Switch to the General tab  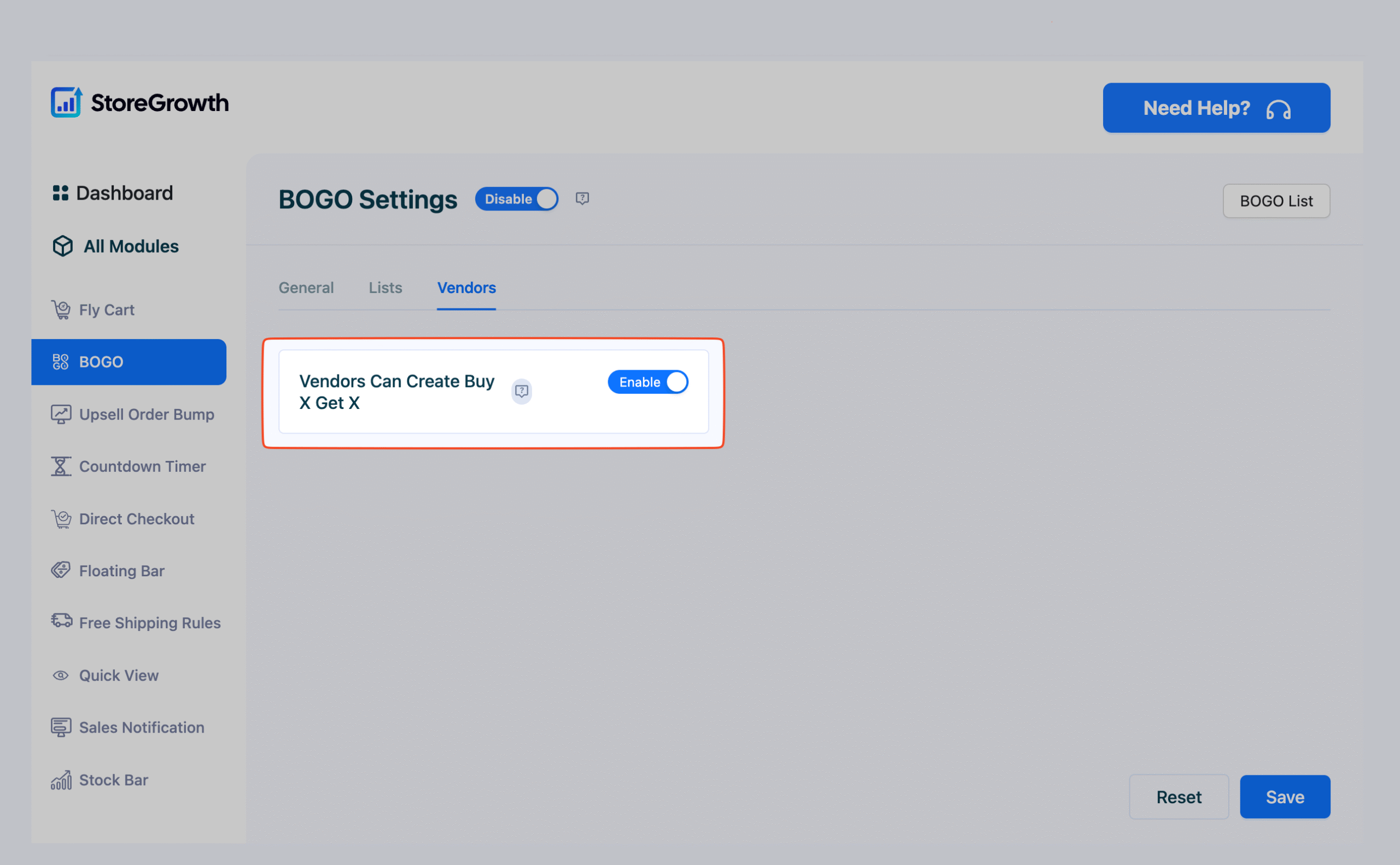click(x=306, y=288)
